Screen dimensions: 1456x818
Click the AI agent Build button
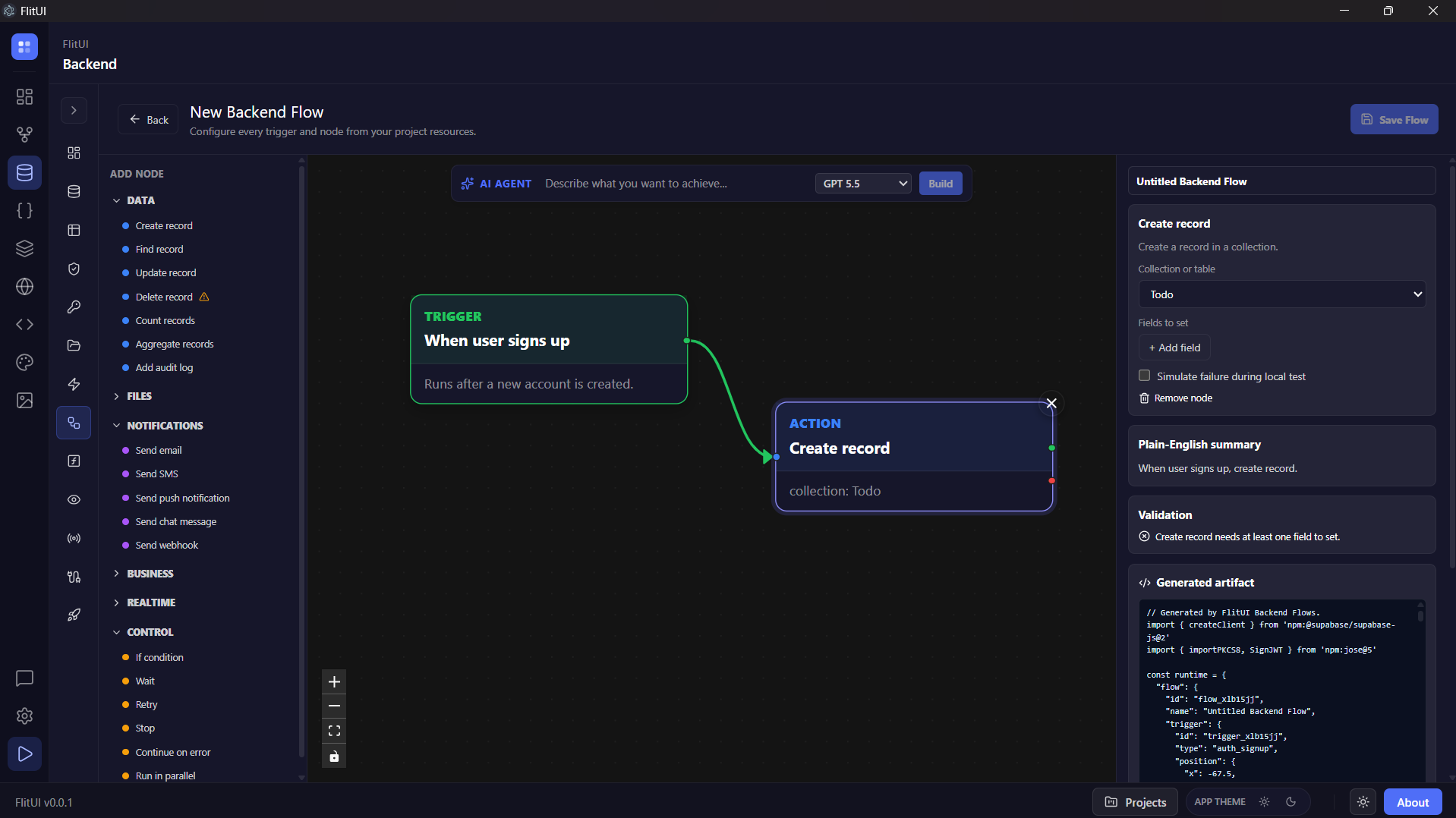click(941, 184)
